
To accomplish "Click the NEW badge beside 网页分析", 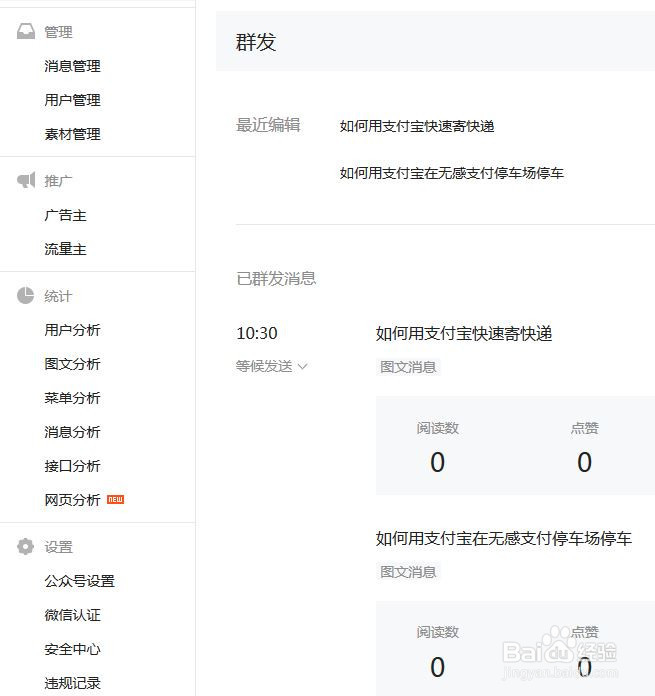I will tap(115, 500).
